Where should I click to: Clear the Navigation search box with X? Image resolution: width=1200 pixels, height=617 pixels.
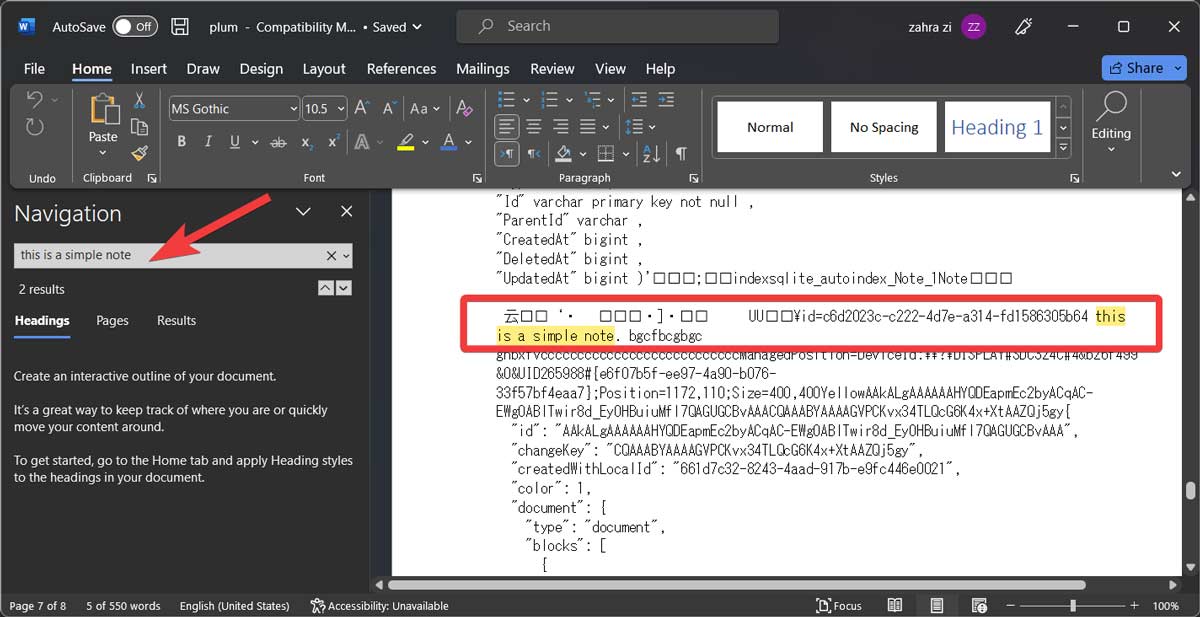coord(330,255)
